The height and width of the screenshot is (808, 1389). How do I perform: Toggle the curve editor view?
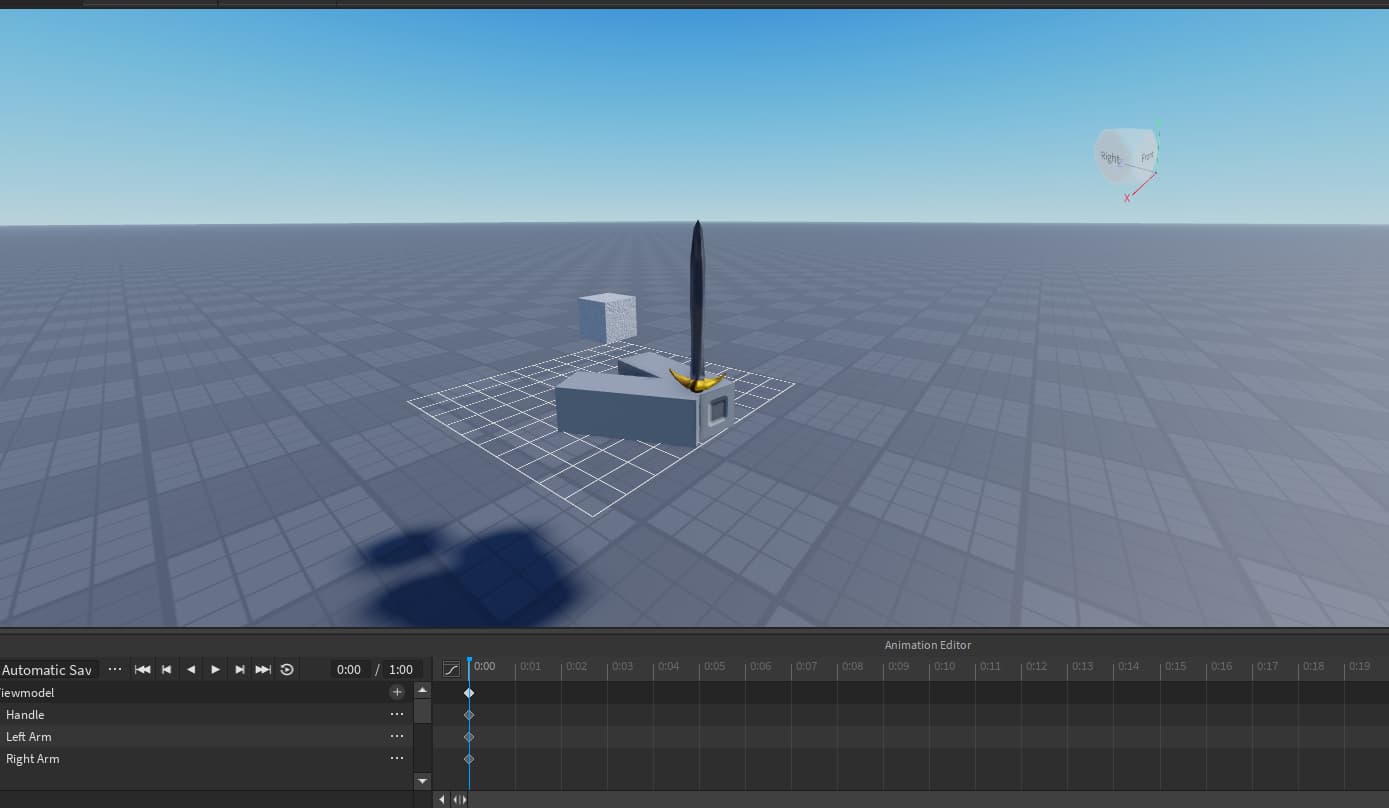click(451, 669)
